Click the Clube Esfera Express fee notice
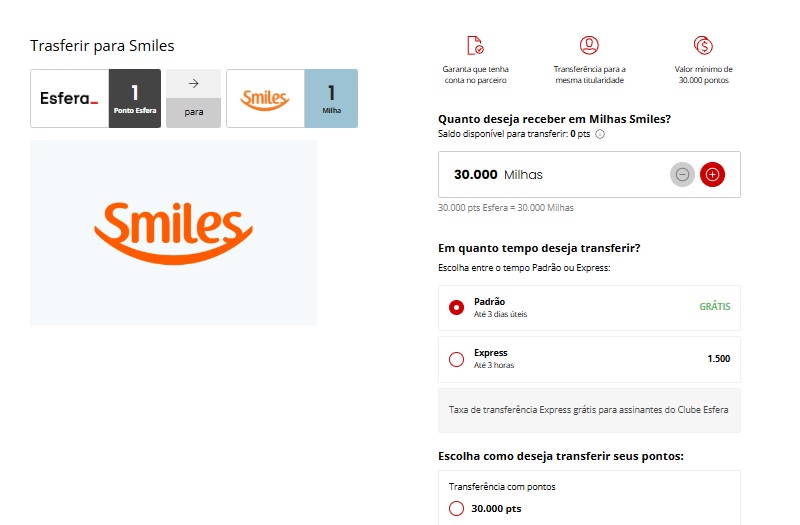The height and width of the screenshot is (525, 800). coord(589,410)
